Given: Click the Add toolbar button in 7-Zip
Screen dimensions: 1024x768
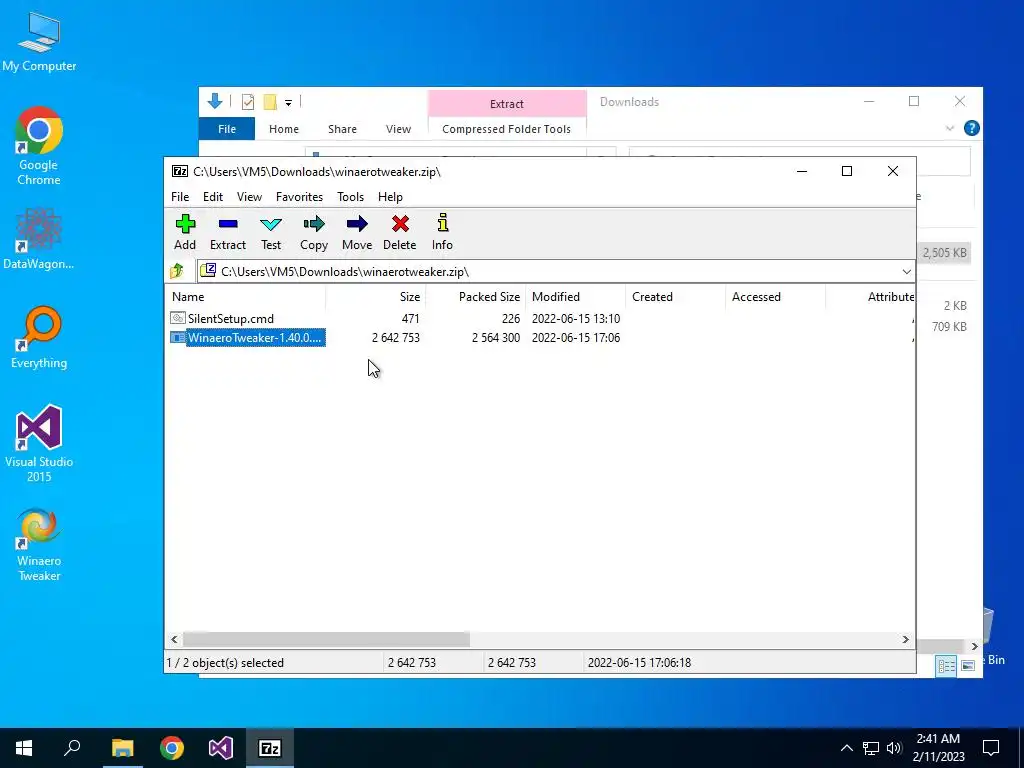Looking at the screenshot, I should pyautogui.click(x=185, y=232).
